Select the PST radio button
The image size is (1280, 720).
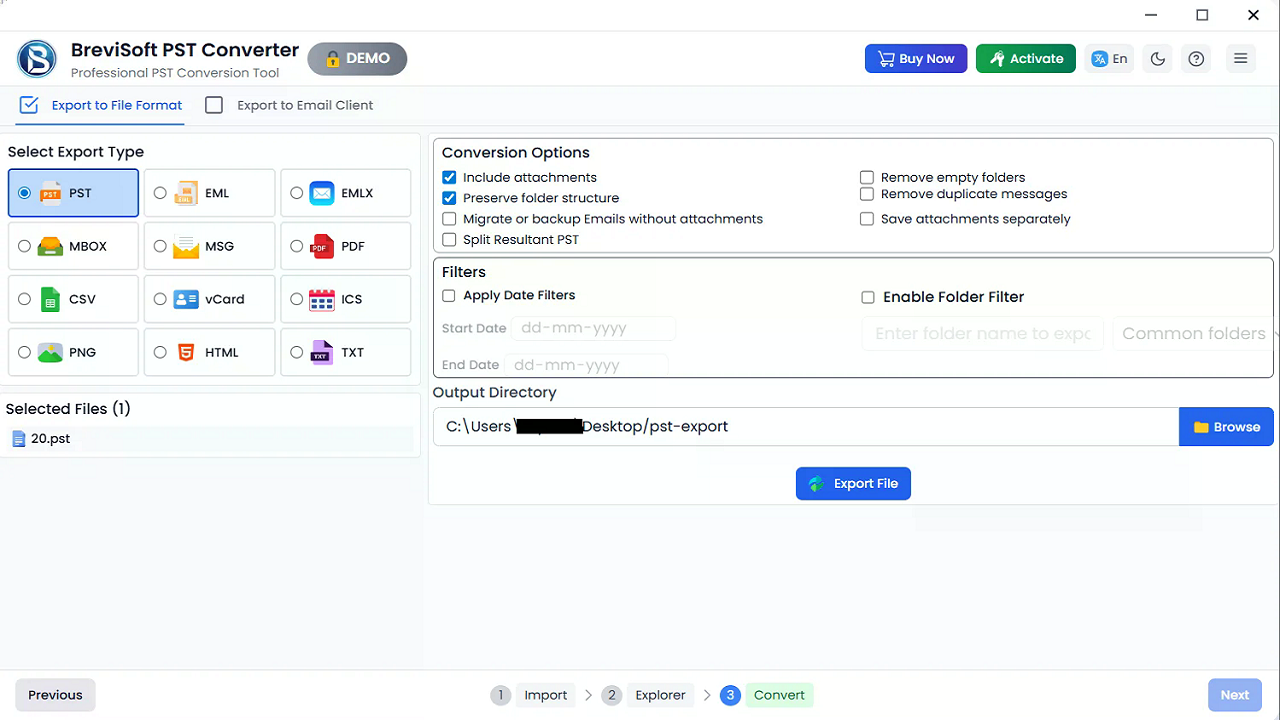click(24, 193)
